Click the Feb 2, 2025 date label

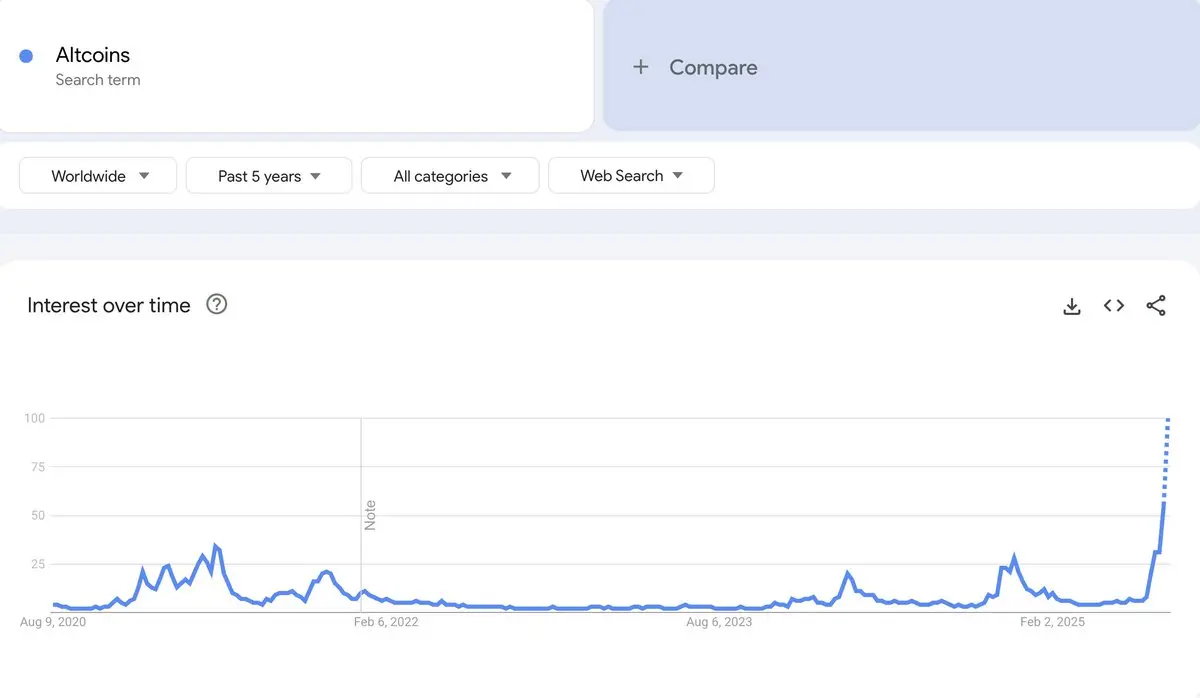[x=1052, y=622]
